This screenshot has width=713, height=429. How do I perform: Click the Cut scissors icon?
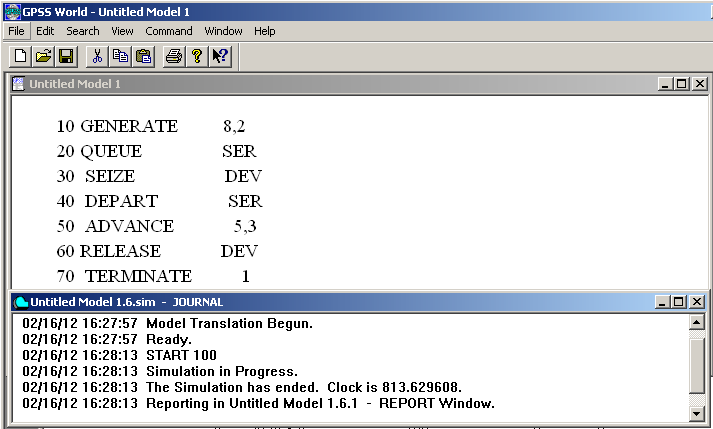[x=97, y=56]
